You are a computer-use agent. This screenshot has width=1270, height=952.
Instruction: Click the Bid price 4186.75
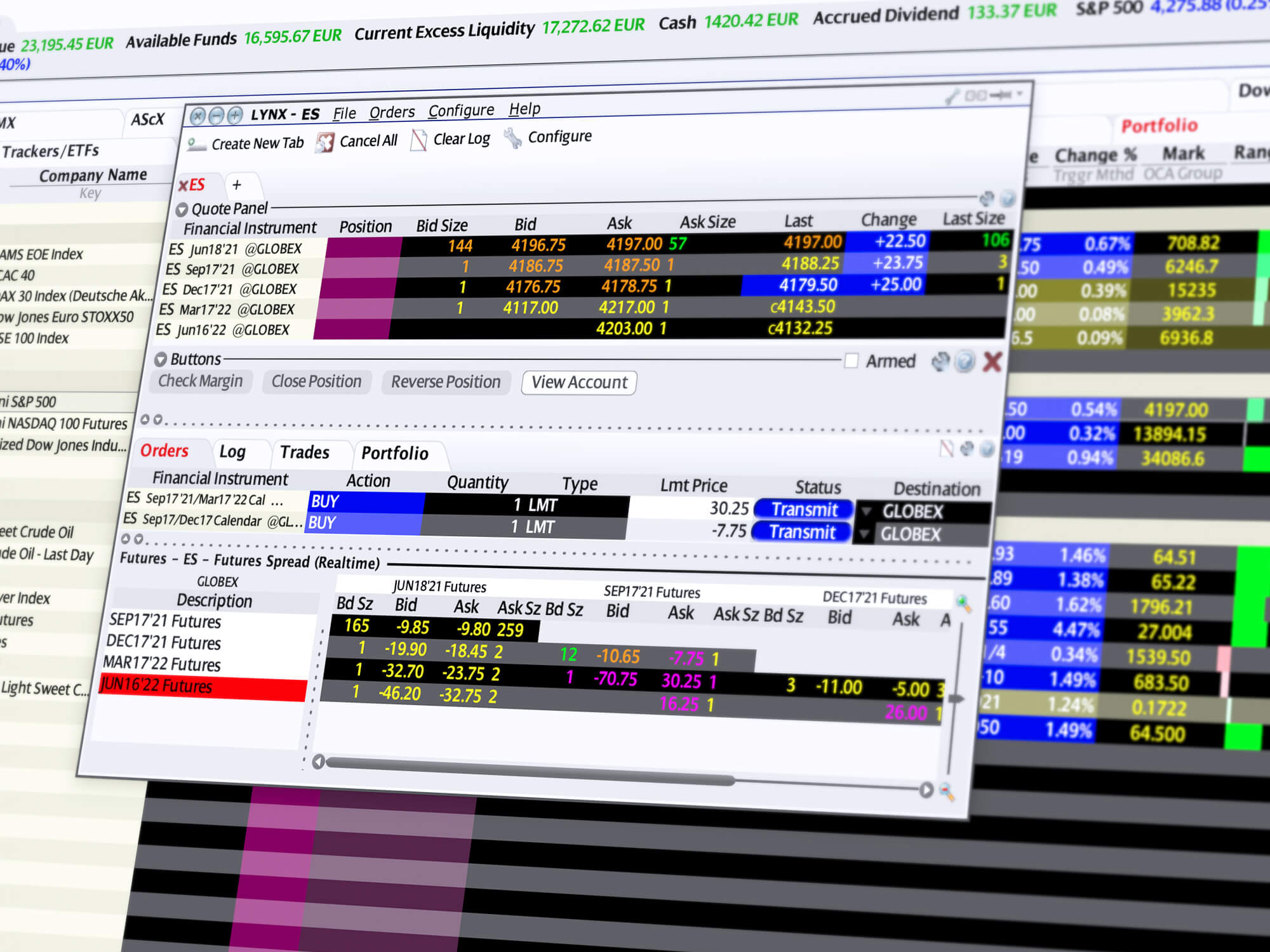click(x=536, y=266)
